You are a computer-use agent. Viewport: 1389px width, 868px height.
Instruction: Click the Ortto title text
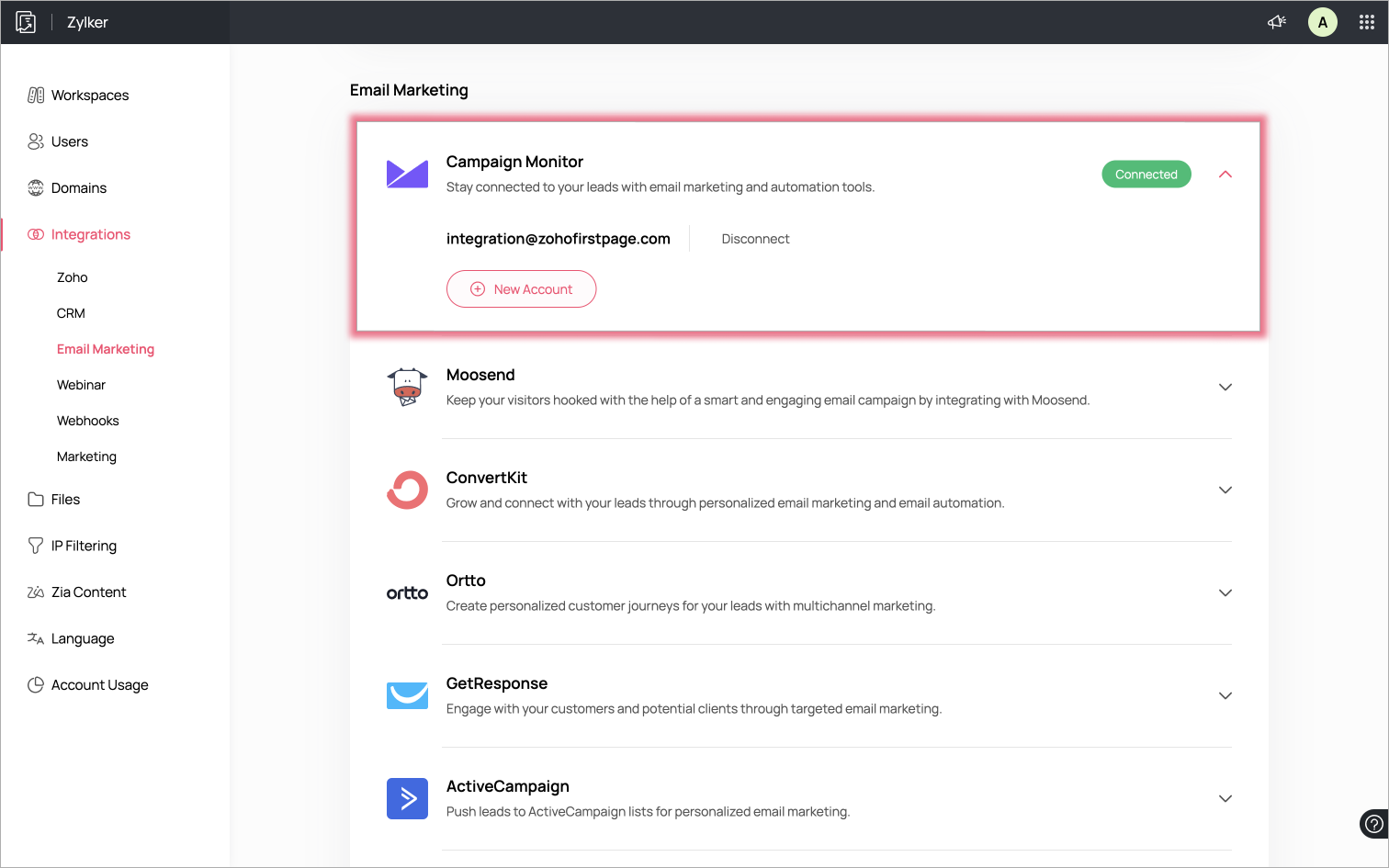click(x=466, y=581)
